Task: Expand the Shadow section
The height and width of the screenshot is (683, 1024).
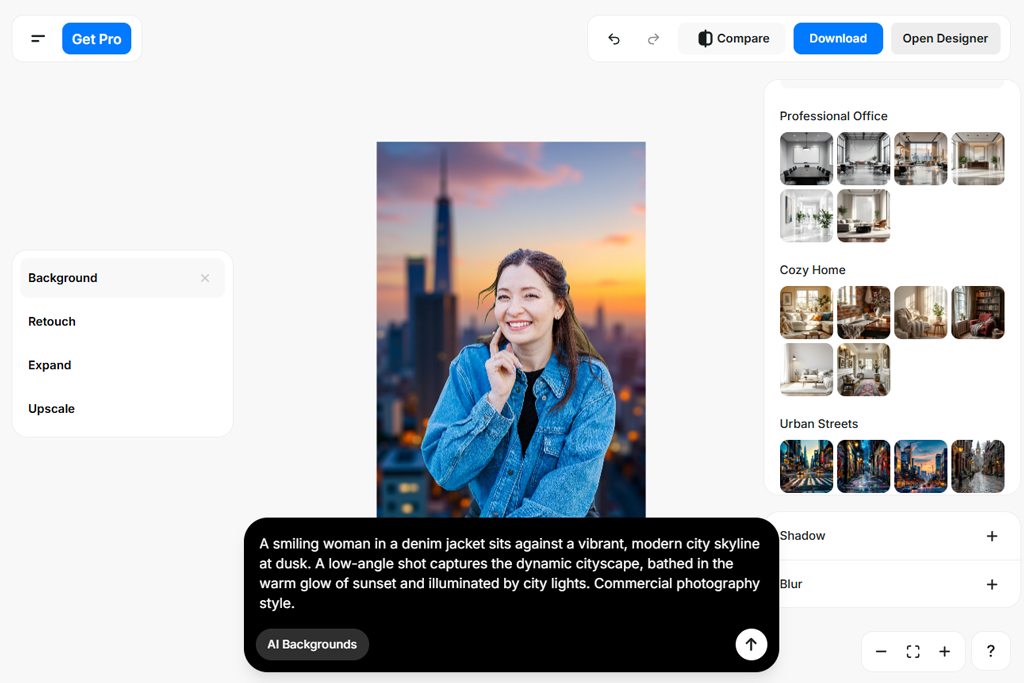Action: pos(991,536)
